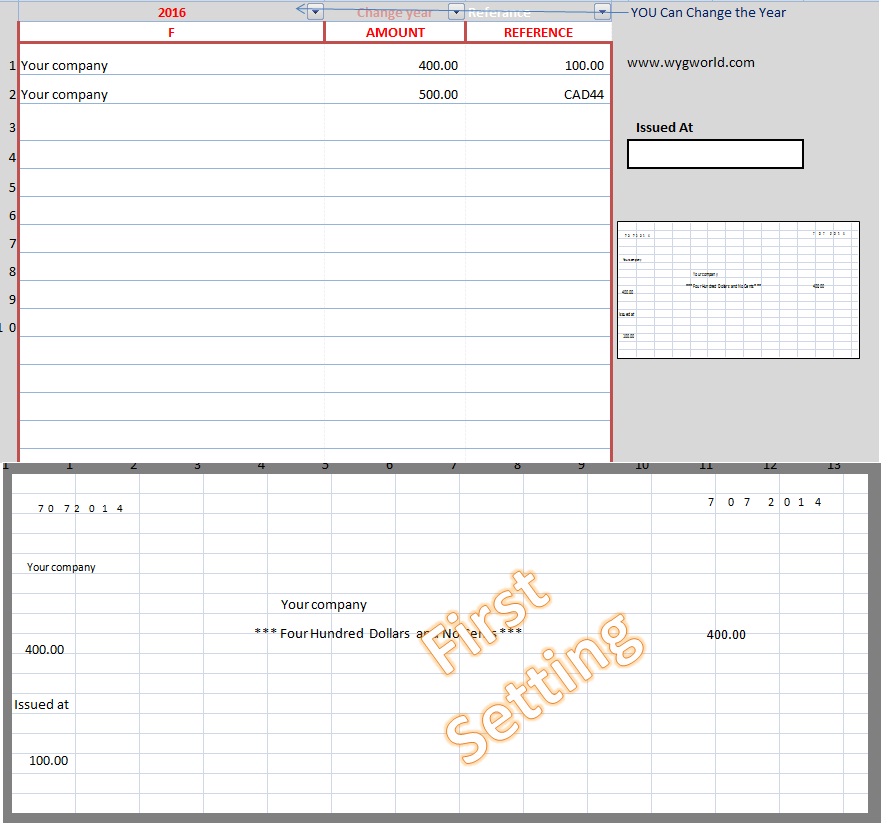Click the Issued At label text
This screenshot has width=892, height=831.
(663, 127)
